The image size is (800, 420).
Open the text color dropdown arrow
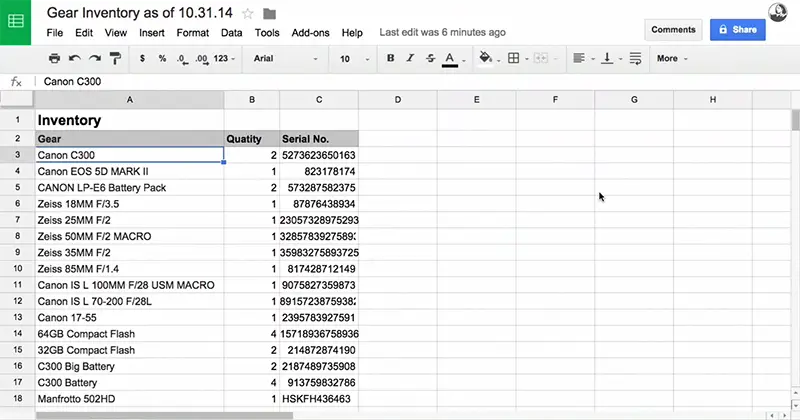point(463,60)
